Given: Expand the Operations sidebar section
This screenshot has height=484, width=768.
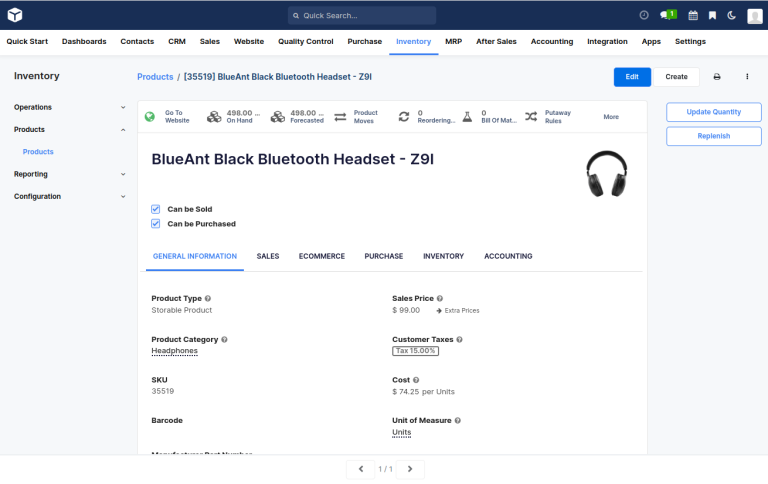Looking at the screenshot, I should click(68, 107).
